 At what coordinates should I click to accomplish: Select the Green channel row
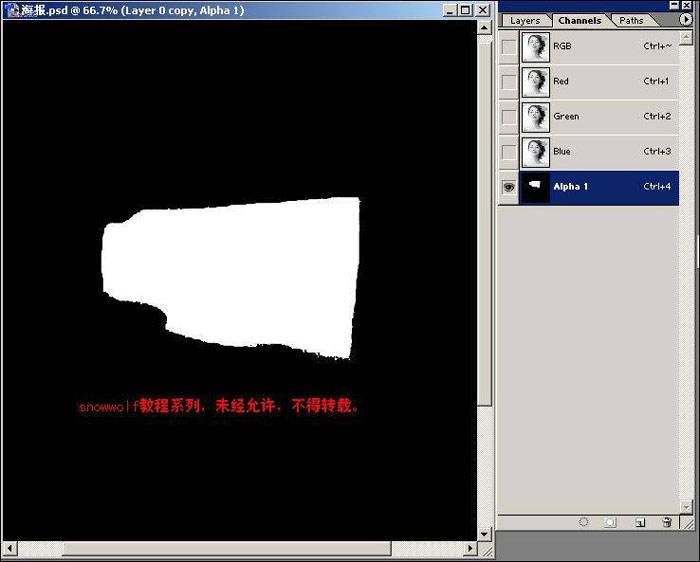point(600,117)
